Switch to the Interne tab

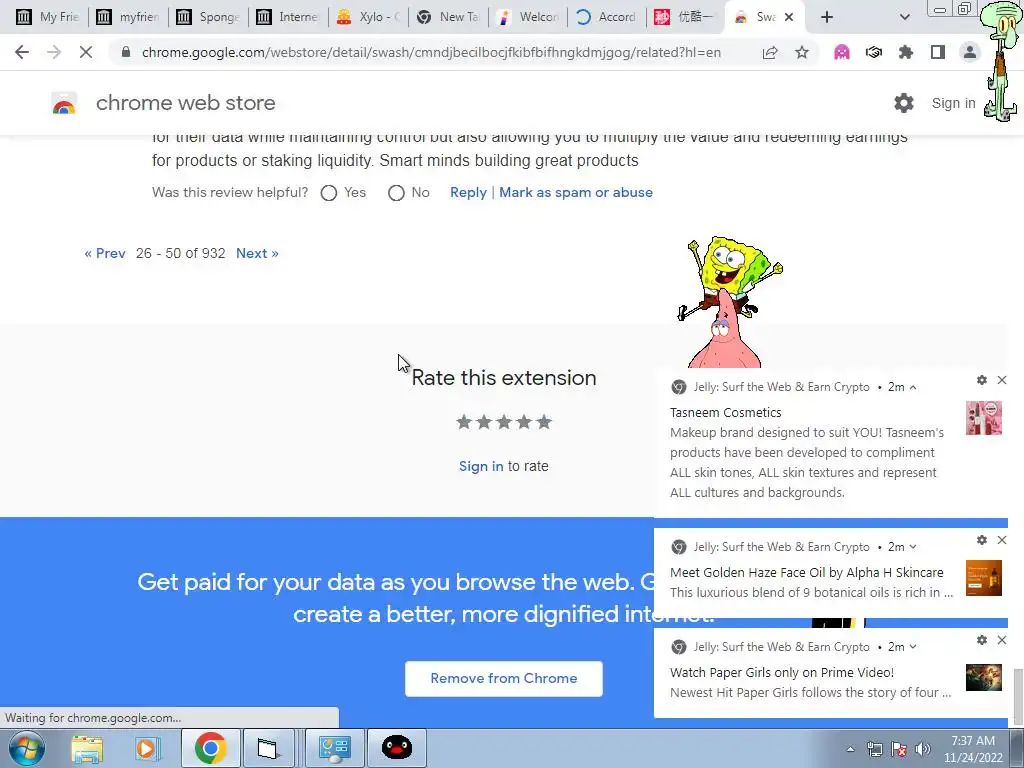[287, 17]
